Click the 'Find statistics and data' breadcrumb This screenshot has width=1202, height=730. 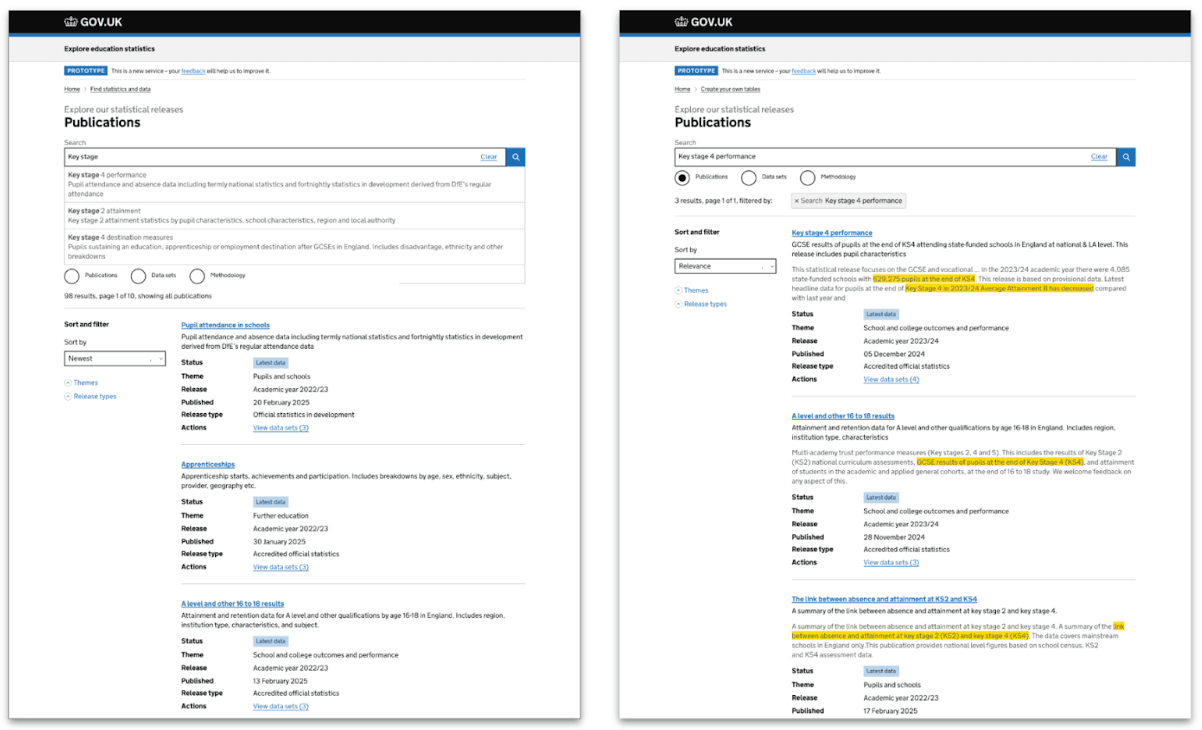click(120, 89)
